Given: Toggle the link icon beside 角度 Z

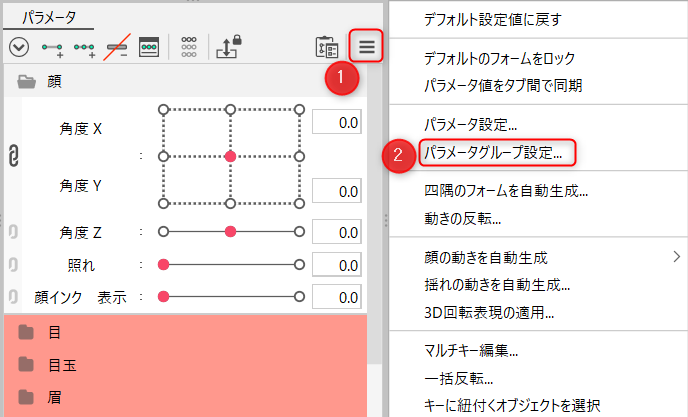Looking at the screenshot, I should pyautogui.click(x=14, y=232).
